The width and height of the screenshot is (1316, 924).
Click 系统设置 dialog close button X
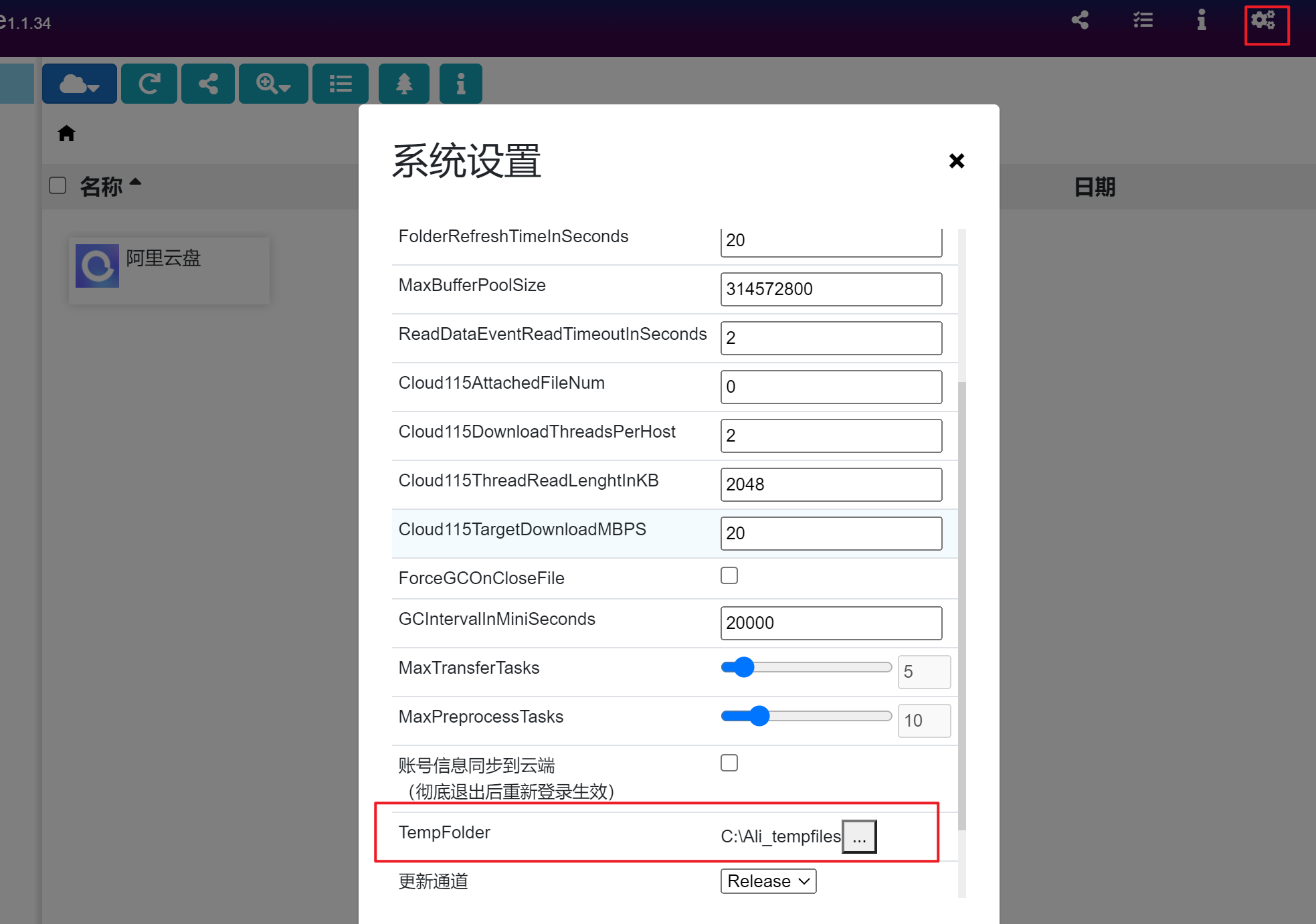pos(956,161)
